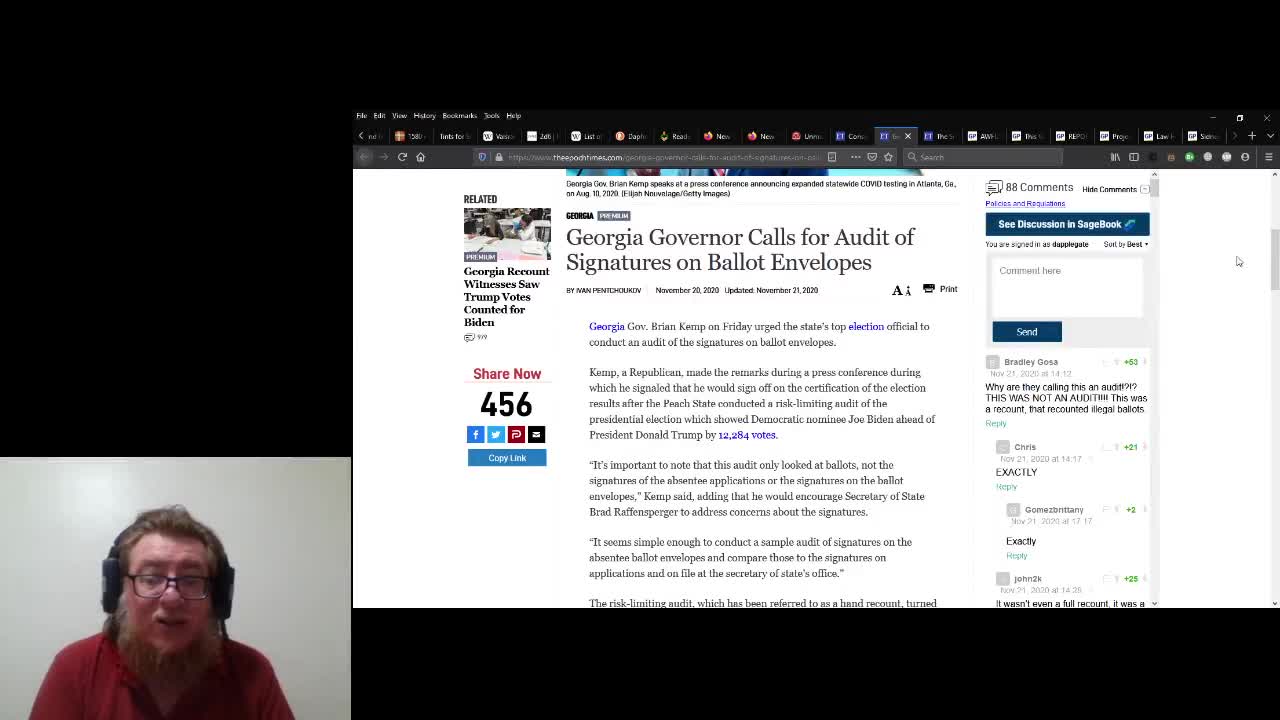Open the Georgia link in article text

coord(606,326)
